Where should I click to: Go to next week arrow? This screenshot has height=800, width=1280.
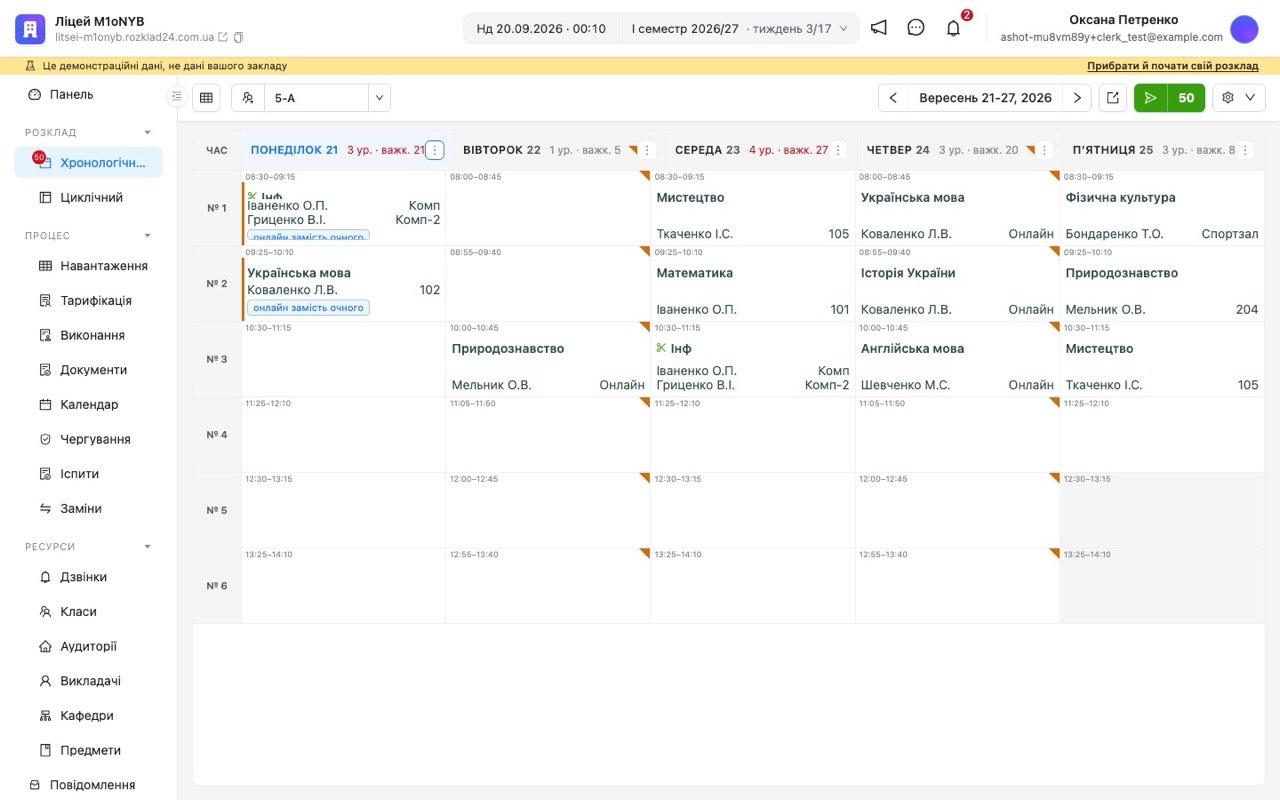coord(1076,98)
